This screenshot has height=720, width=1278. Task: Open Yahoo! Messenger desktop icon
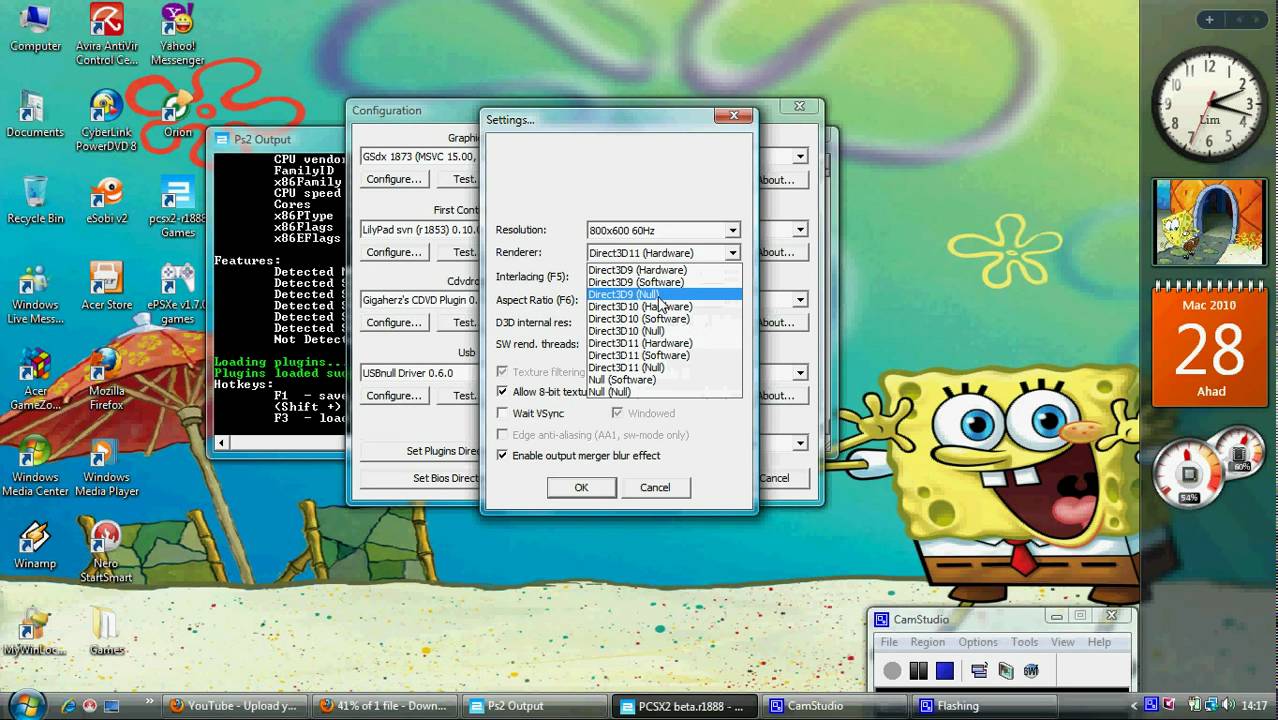tap(177, 35)
